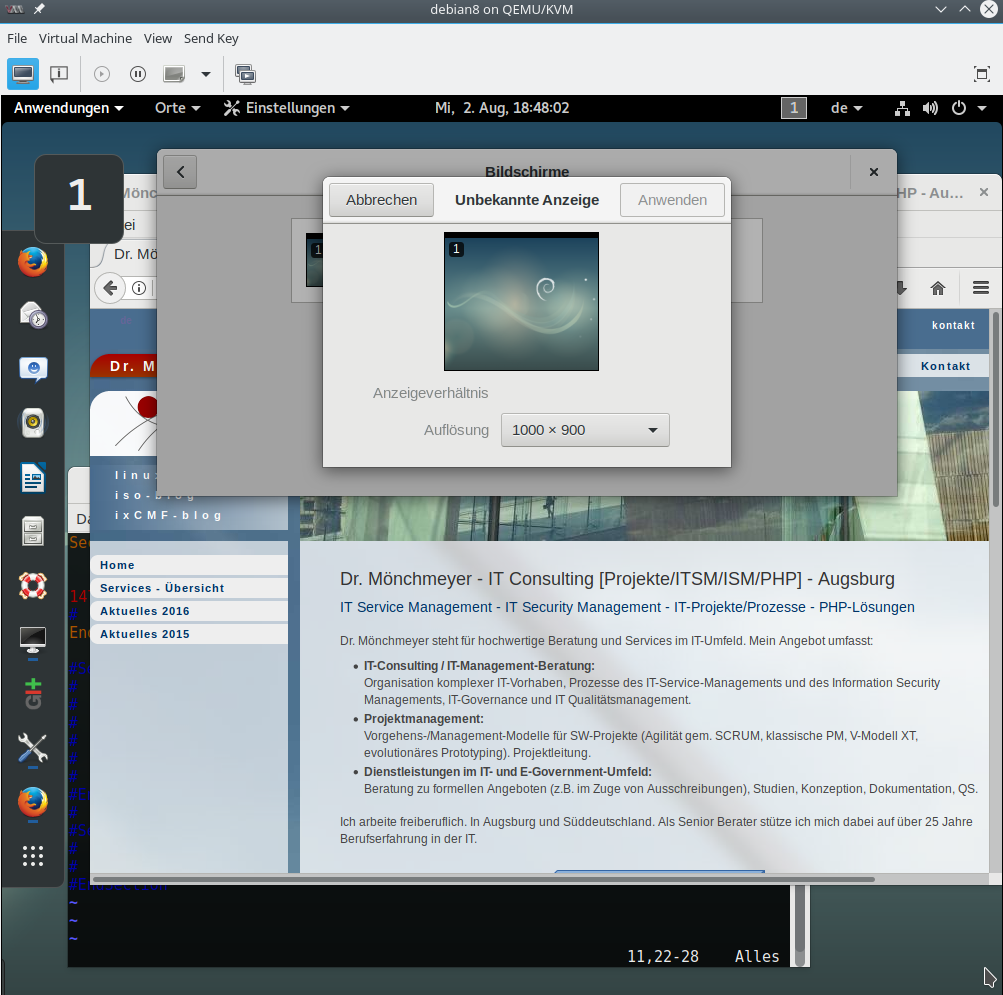
Task: Click the Anwenden button
Action: (x=672, y=200)
